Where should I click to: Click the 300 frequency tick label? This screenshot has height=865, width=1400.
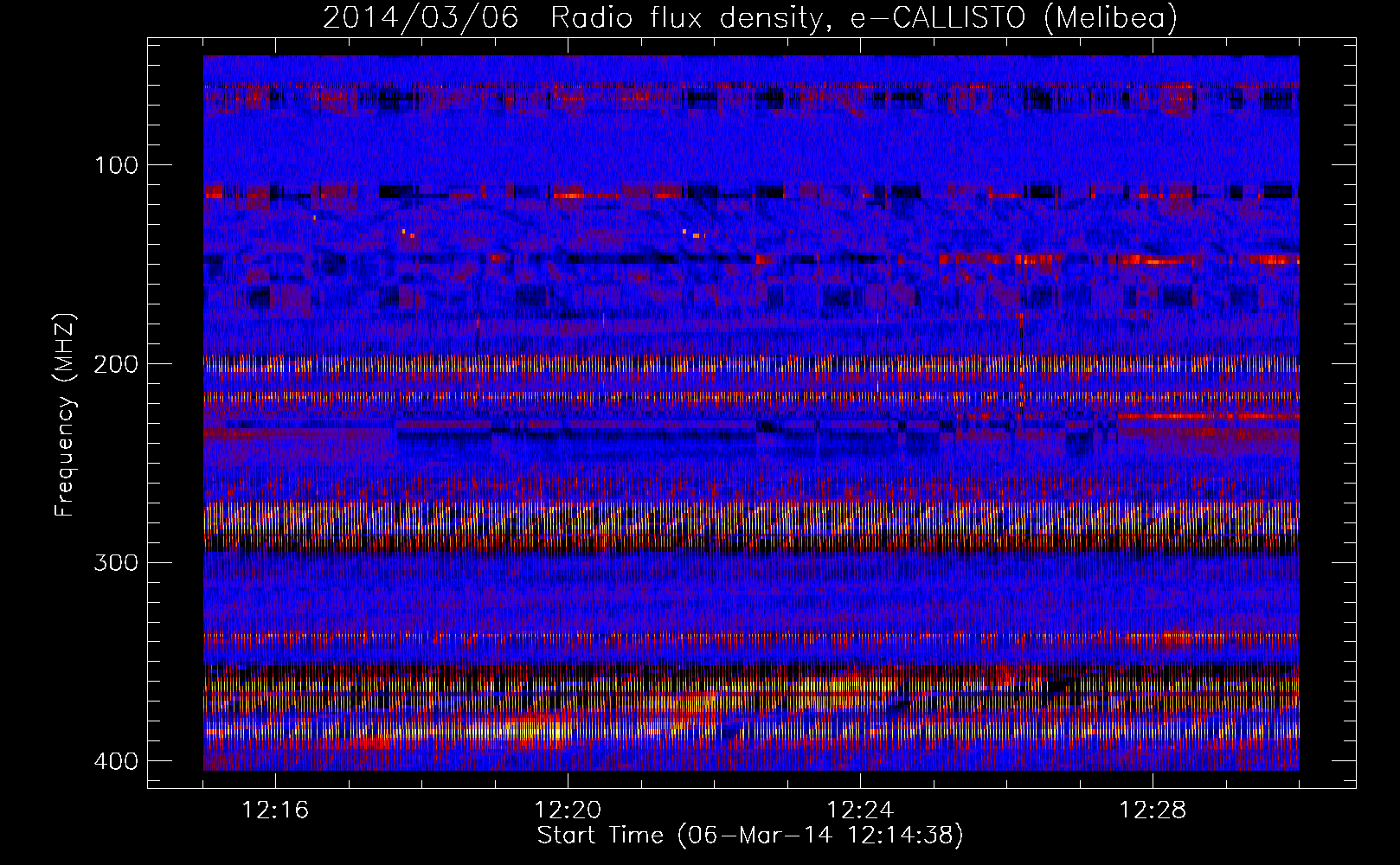115,563
